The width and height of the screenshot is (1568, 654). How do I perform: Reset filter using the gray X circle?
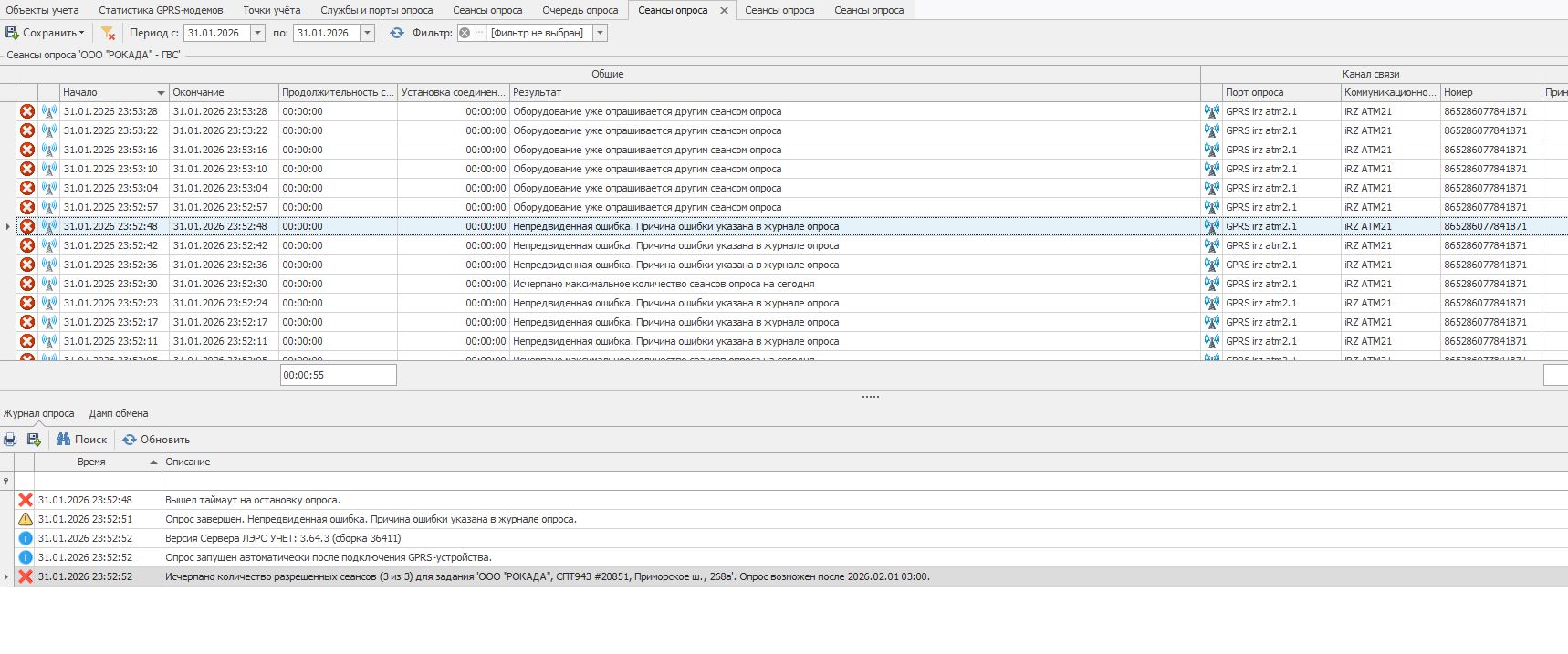465,33
